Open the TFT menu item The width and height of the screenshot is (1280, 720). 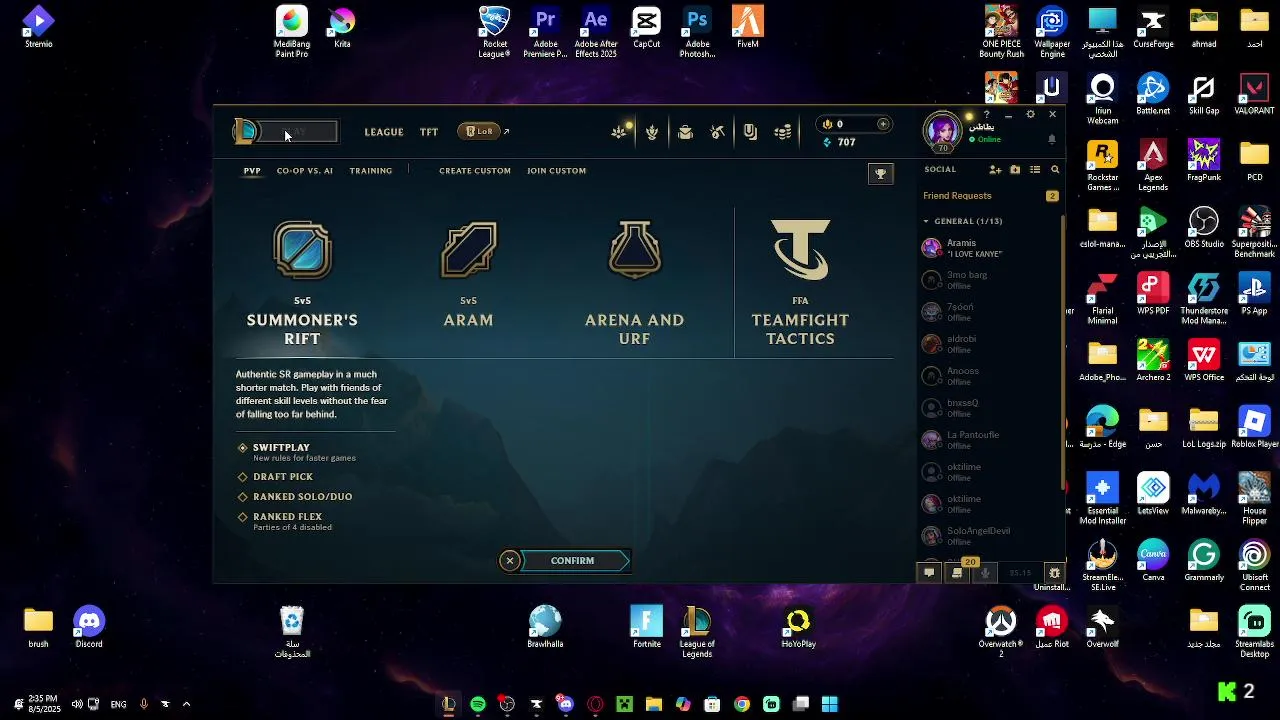[x=429, y=132]
